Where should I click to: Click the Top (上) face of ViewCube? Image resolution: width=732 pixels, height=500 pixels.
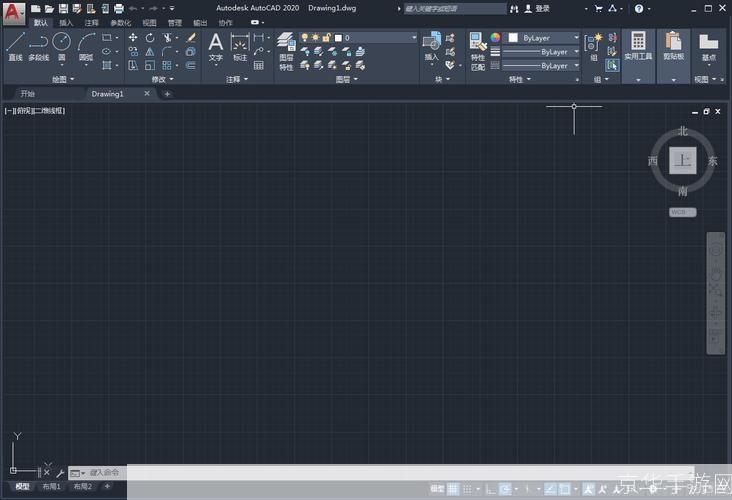point(683,161)
